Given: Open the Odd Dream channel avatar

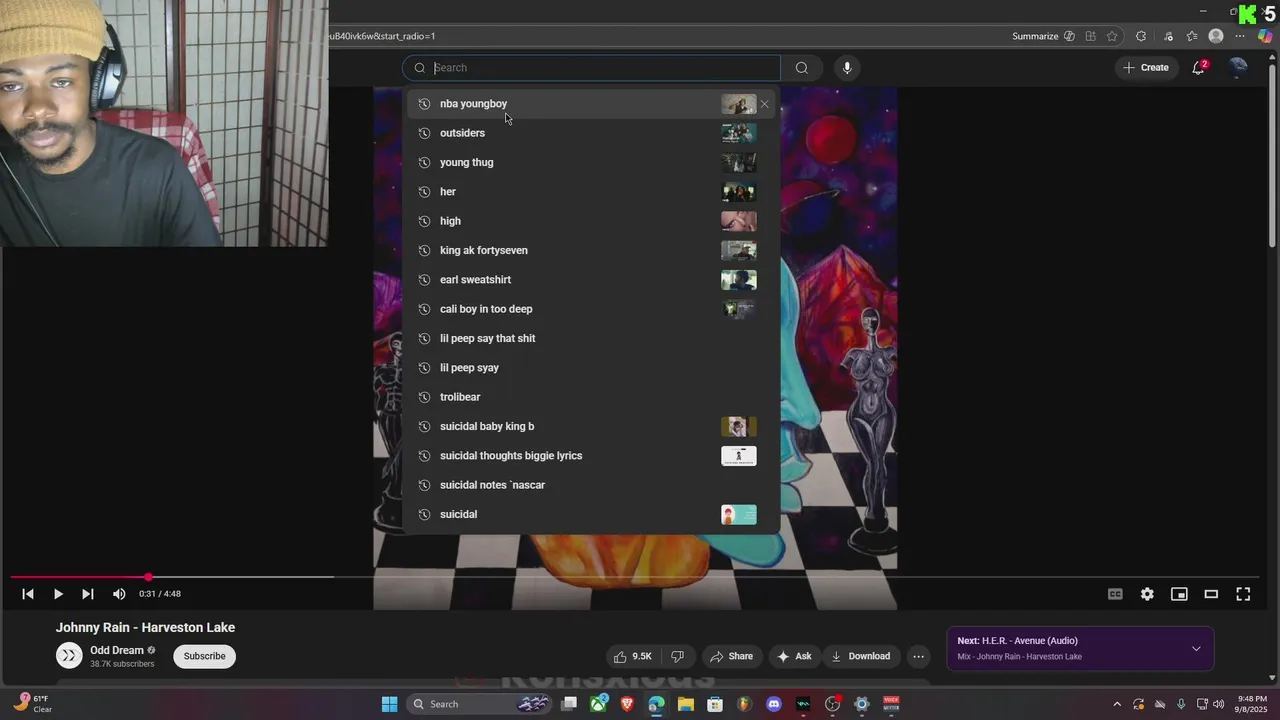Looking at the screenshot, I should pyautogui.click(x=69, y=656).
